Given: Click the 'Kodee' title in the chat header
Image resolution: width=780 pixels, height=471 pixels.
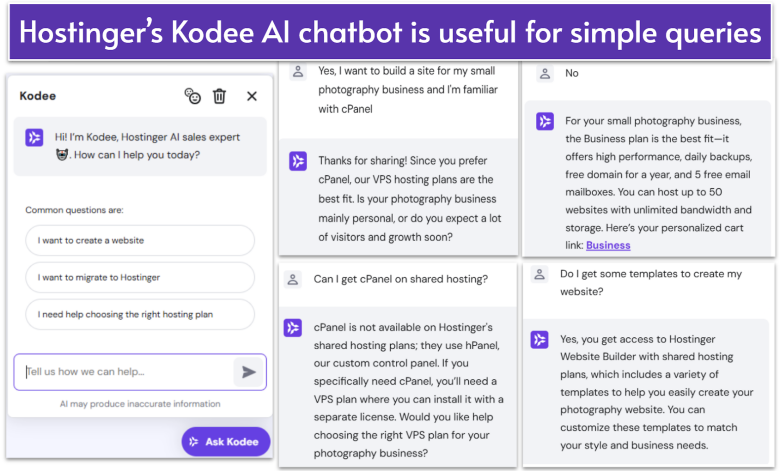Looking at the screenshot, I should pyautogui.click(x=38, y=96).
